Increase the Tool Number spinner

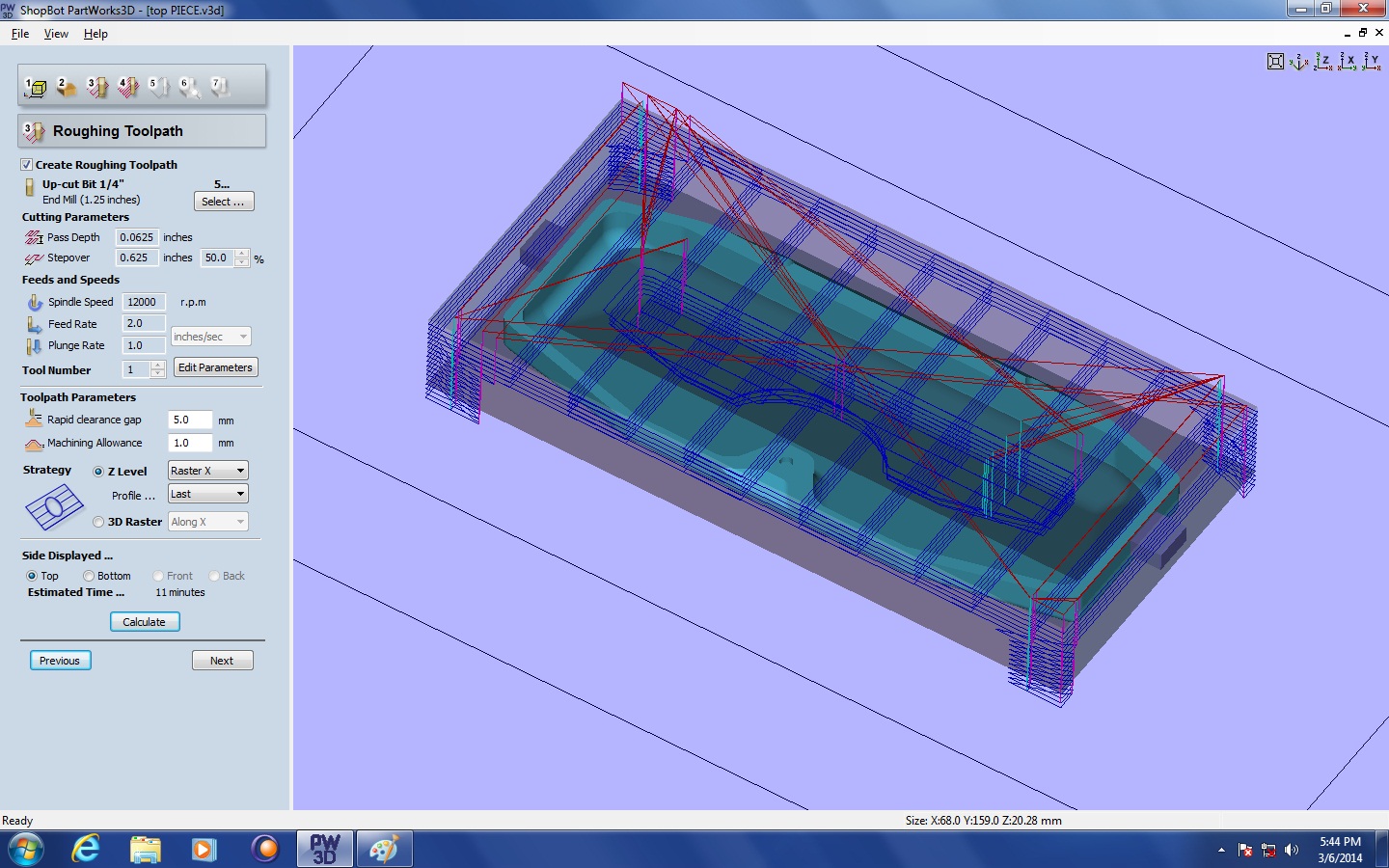[x=158, y=366]
